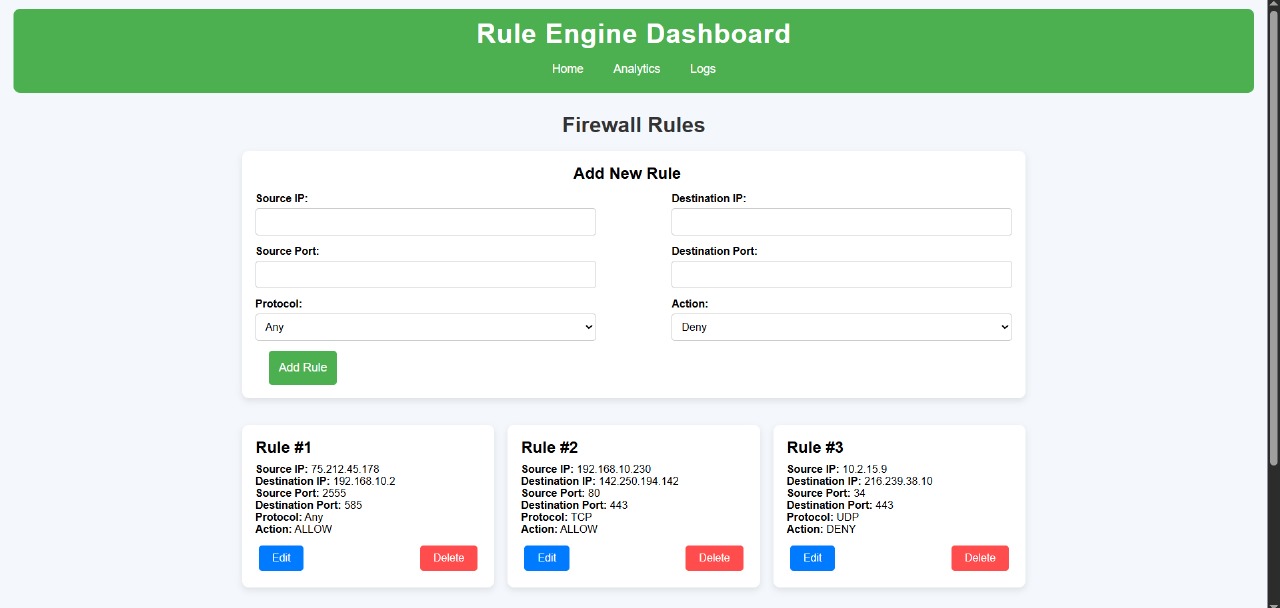Click the Add Rule button
Screen dimensions: 1280x608
tap(302, 367)
